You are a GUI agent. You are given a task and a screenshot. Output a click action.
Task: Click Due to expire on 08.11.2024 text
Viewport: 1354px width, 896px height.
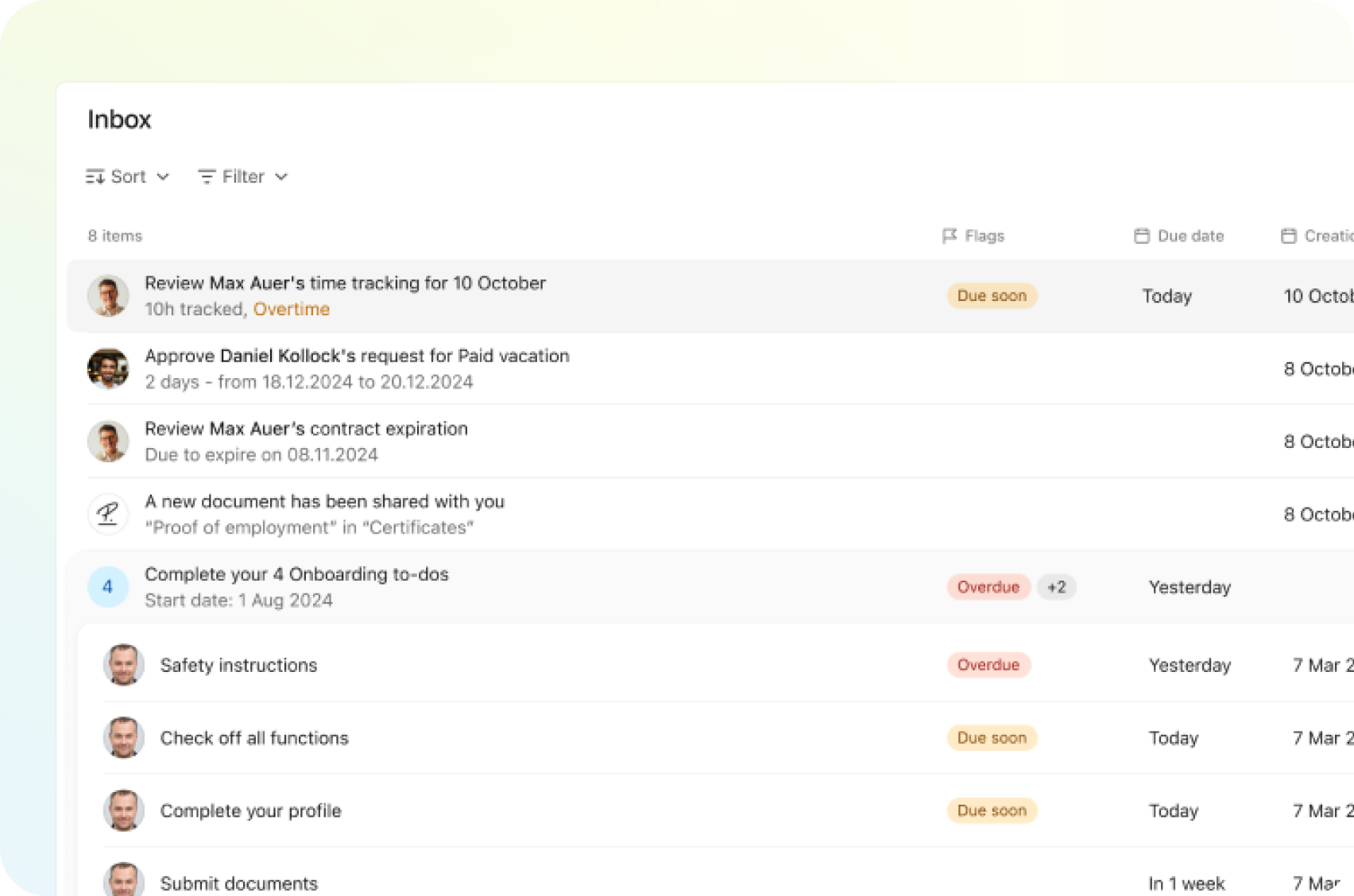pyautogui.click(x=261, y=455)
